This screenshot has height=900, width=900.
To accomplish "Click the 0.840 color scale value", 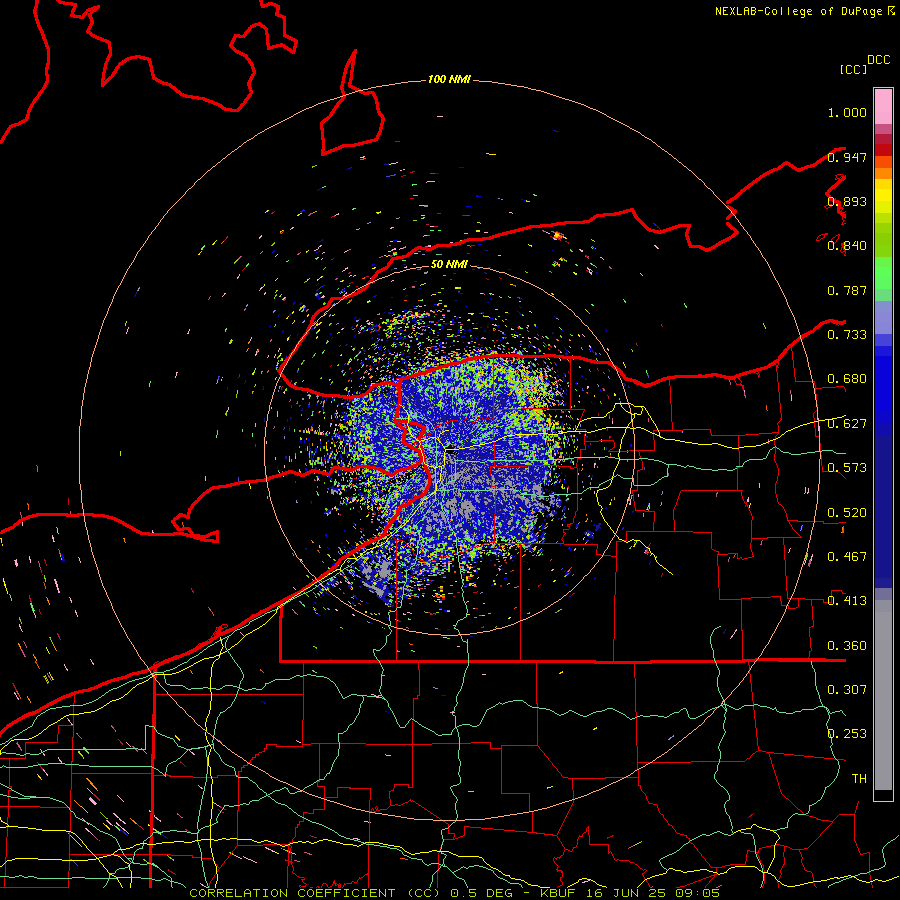I will (847, 246).
